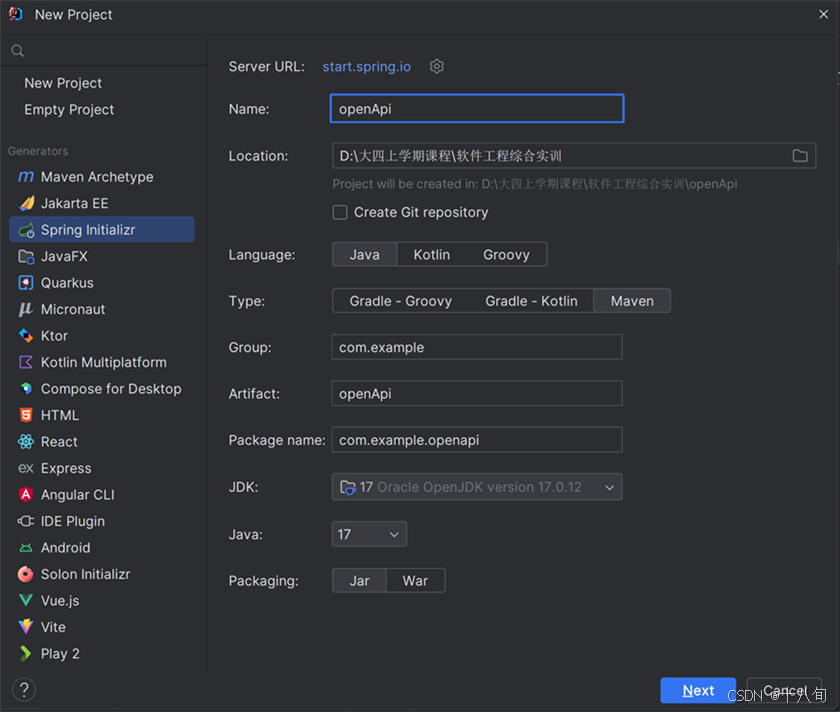Select Groovy as the language

(x=506, y=254)
